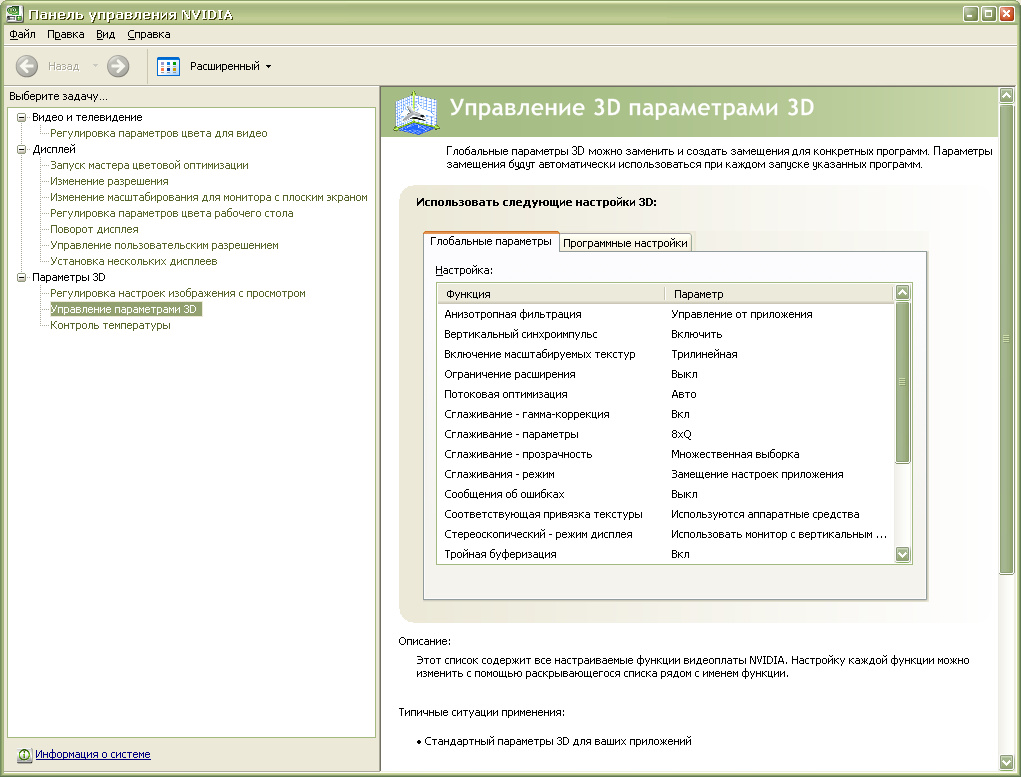Viewport: 1021px width, 777px height.
Task: Open the Back history dropdown arrow
Action: pyautogui.click(x=95, y=66)
